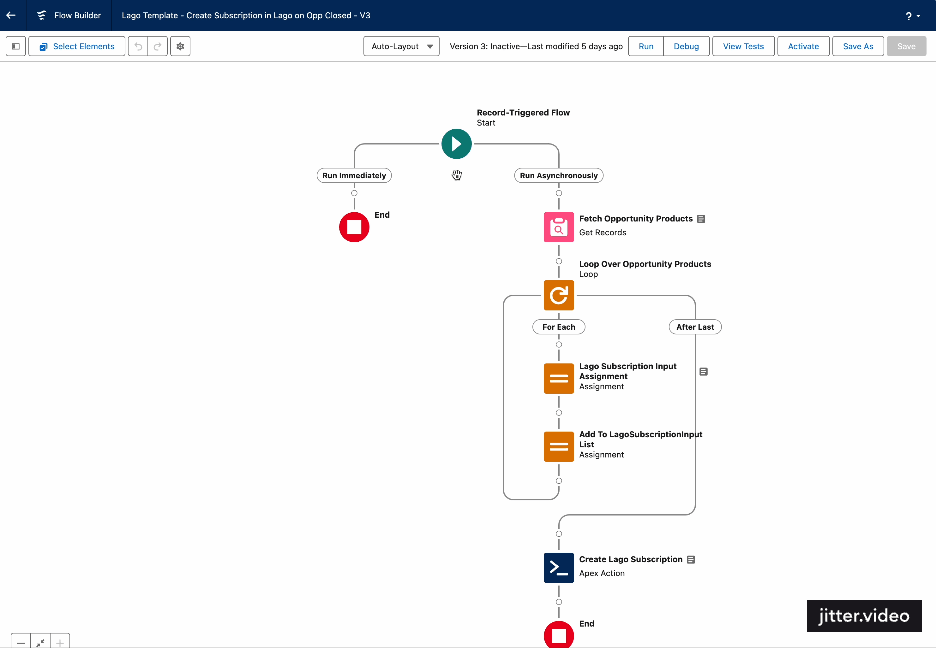
Task: Open View Tests
Action: (x=743, y=46)
